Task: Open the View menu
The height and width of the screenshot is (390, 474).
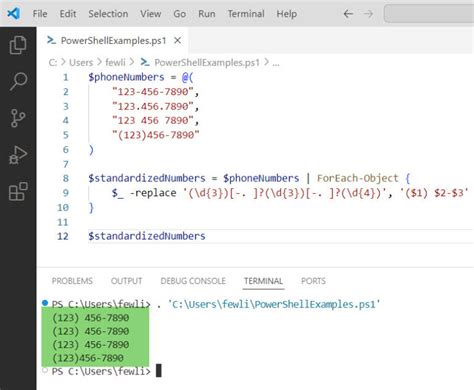Action: pyautogui.click(x=150, y=14)
